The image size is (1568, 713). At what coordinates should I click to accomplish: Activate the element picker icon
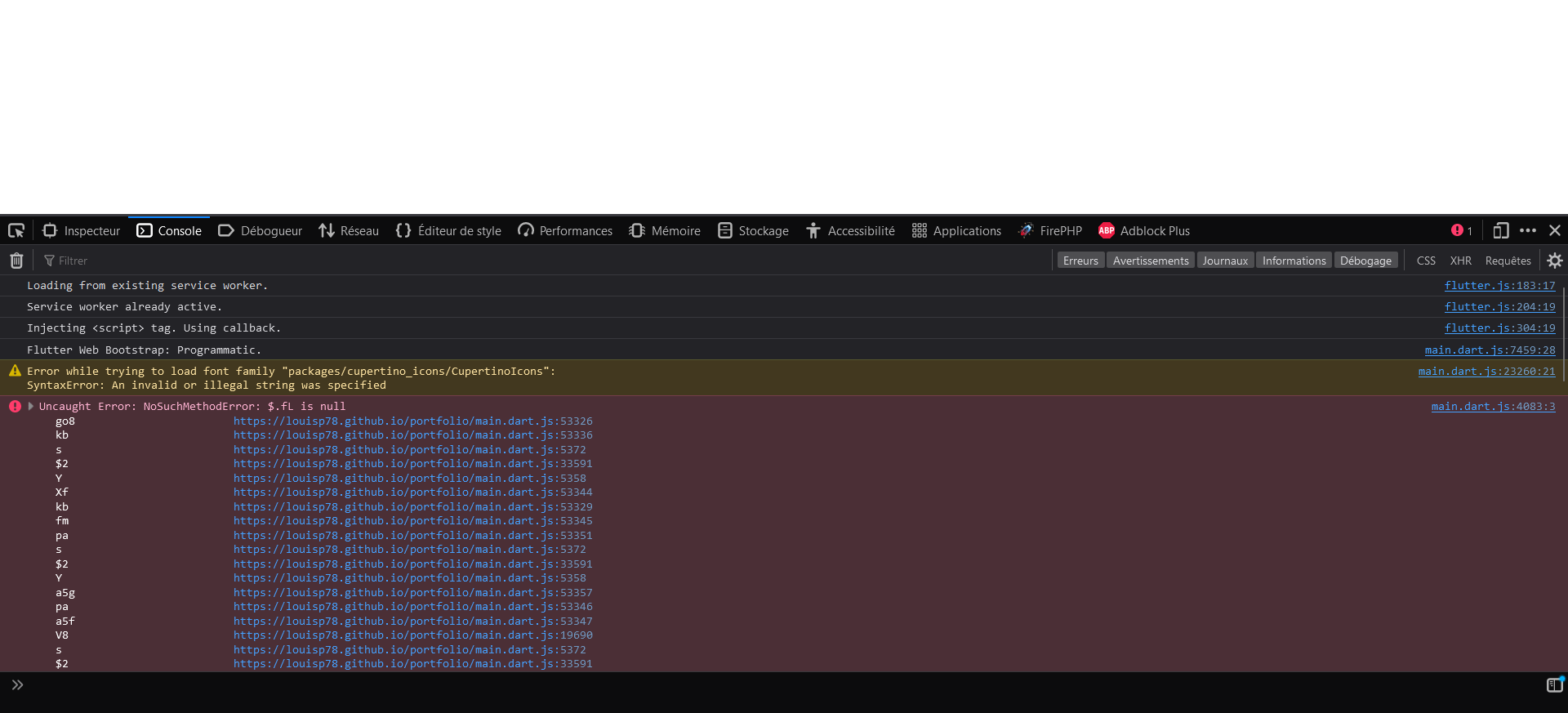16,231
